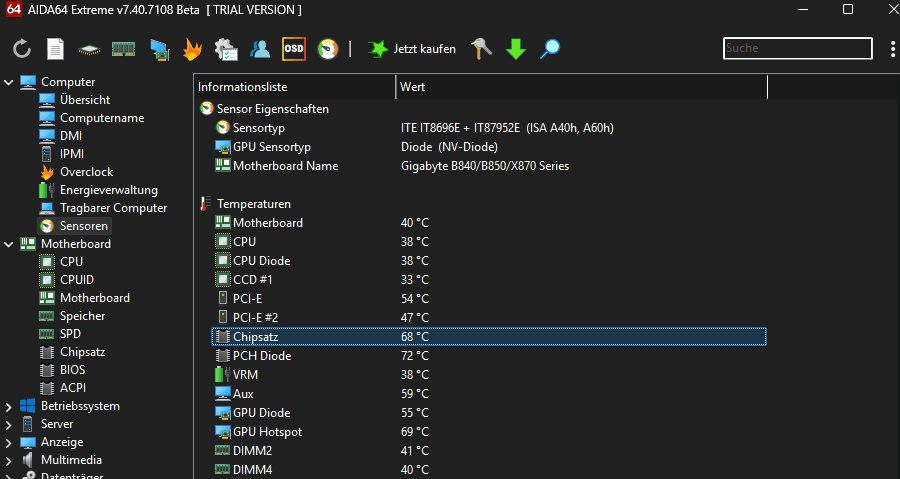Select the GPU Sensortyp row
Screen dimensions: 900x479
coord(489,147)
